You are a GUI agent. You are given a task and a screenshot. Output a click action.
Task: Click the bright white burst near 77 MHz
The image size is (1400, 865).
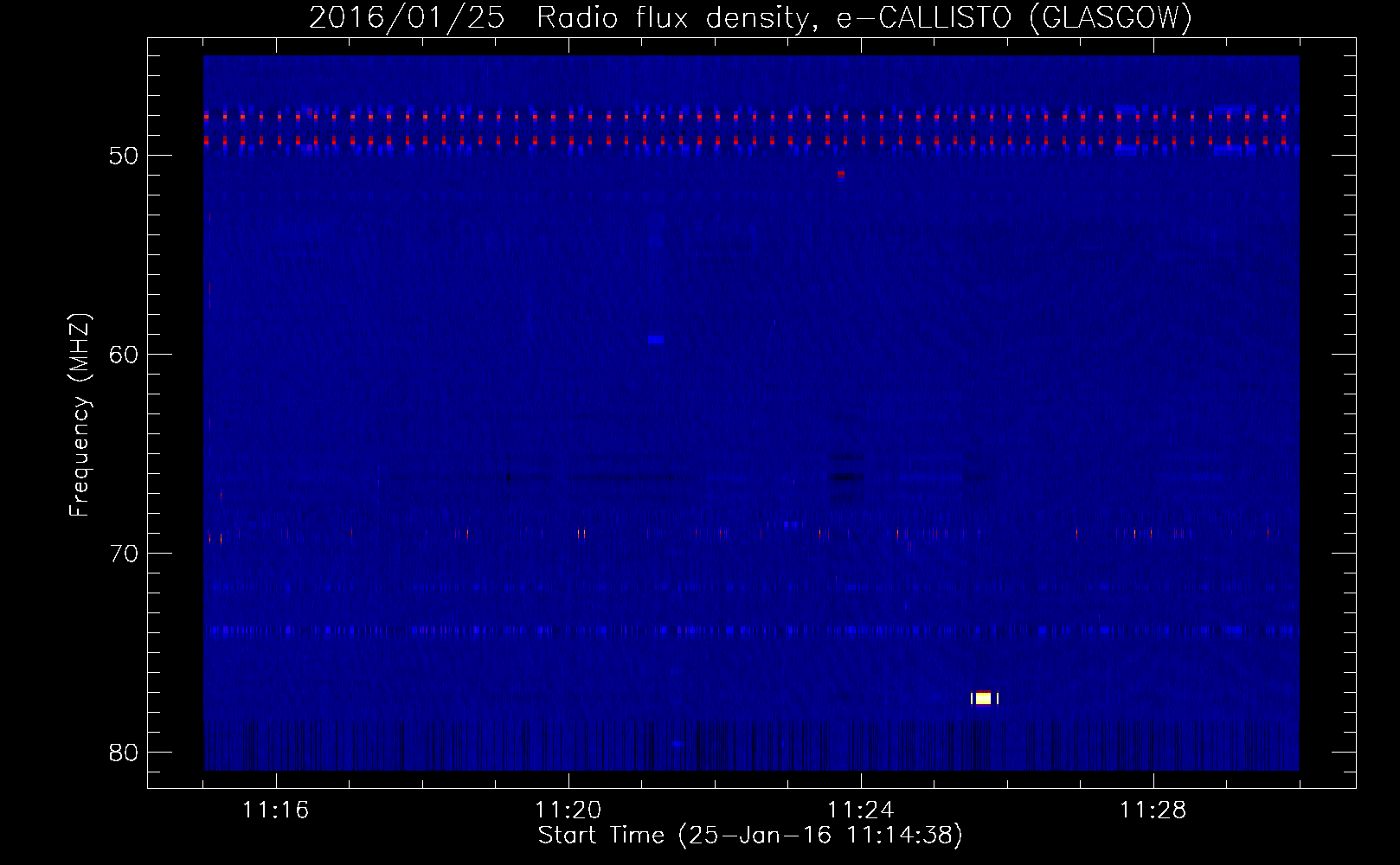(x=984, y=698)
